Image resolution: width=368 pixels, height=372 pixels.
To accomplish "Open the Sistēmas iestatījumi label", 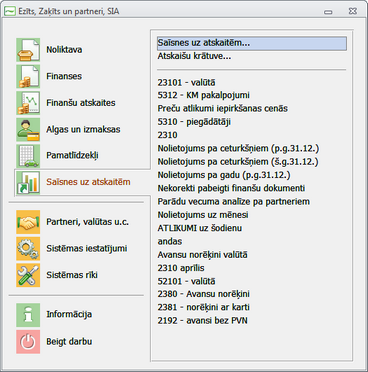I will [86, 249].
